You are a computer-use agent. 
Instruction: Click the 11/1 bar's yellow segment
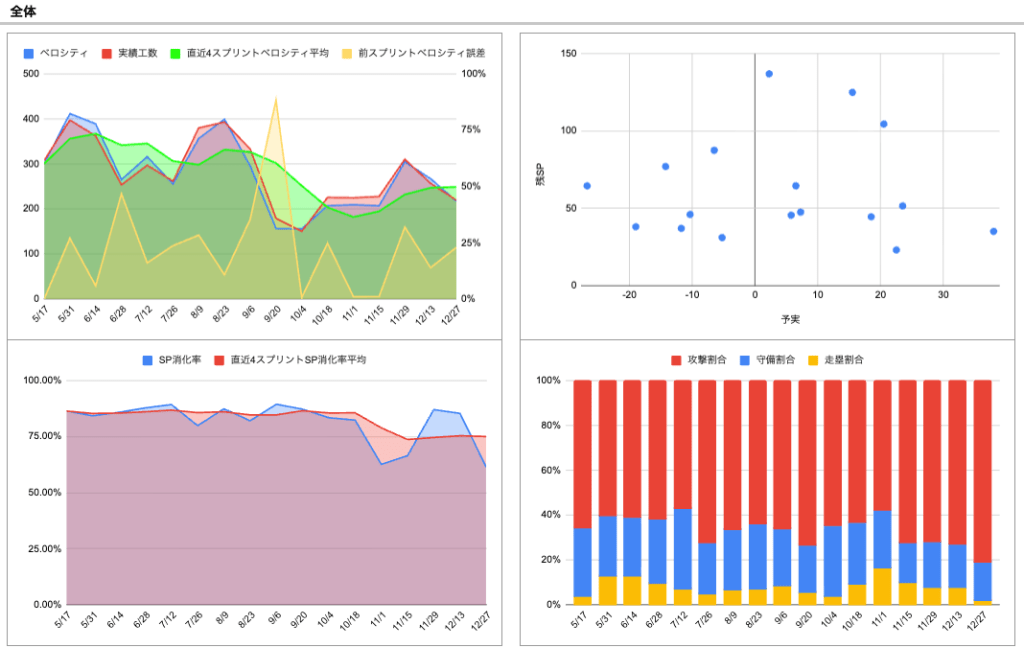(x=882, y=587)
